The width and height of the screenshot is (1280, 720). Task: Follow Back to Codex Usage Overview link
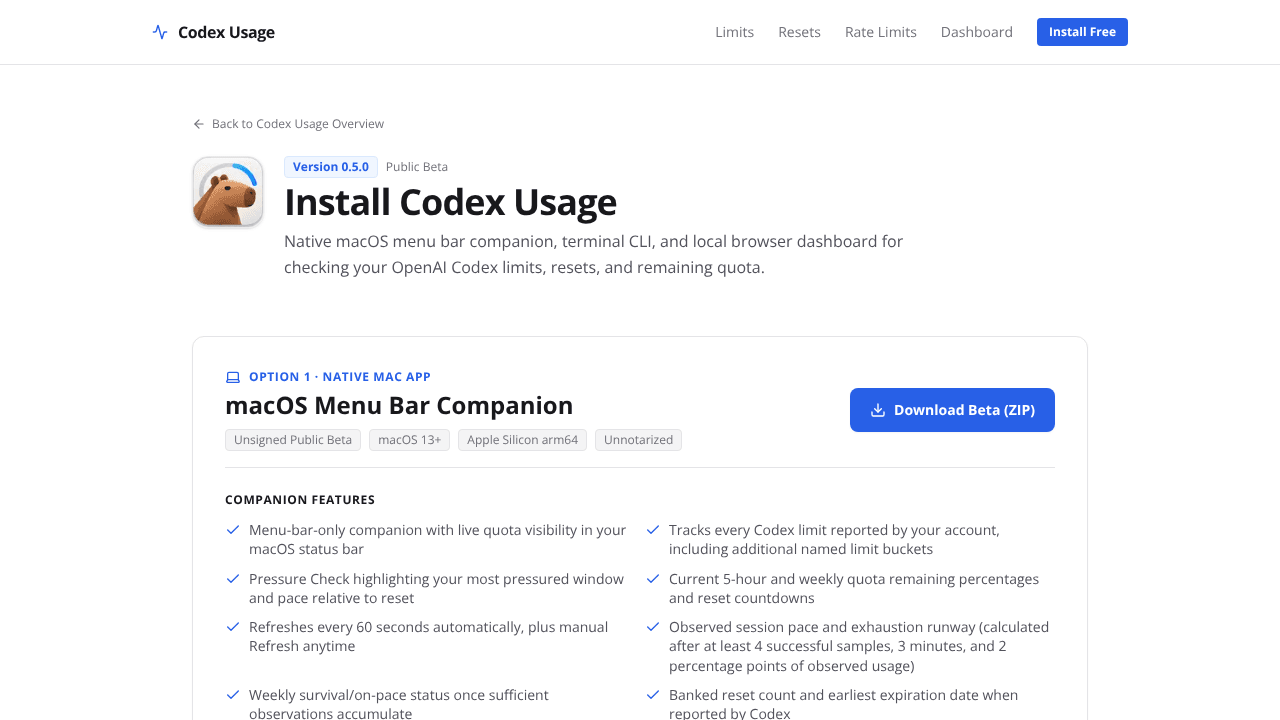pyautogui.click(x=288, y=124)
